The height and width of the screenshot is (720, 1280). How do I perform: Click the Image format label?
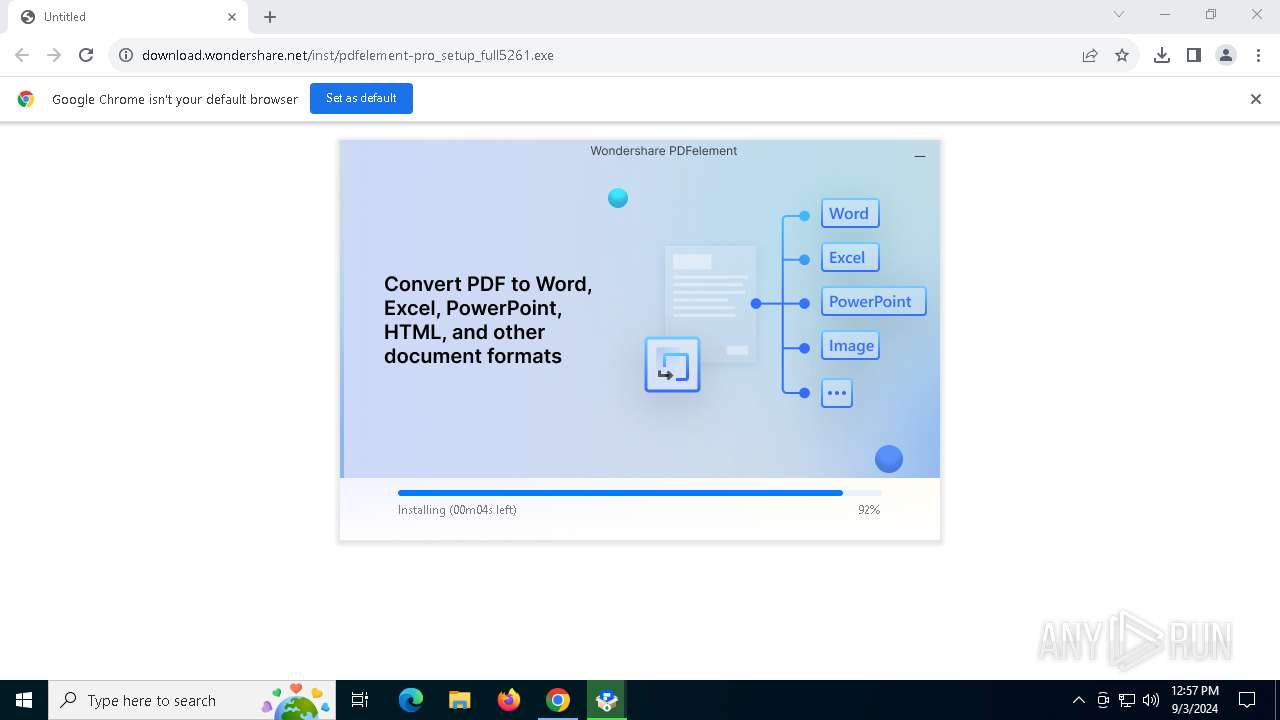850,345
